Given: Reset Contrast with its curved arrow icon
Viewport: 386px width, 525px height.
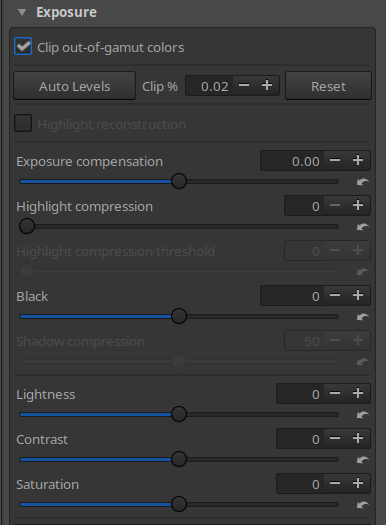Looking at the screenshot, I should (x=363, y=460).
